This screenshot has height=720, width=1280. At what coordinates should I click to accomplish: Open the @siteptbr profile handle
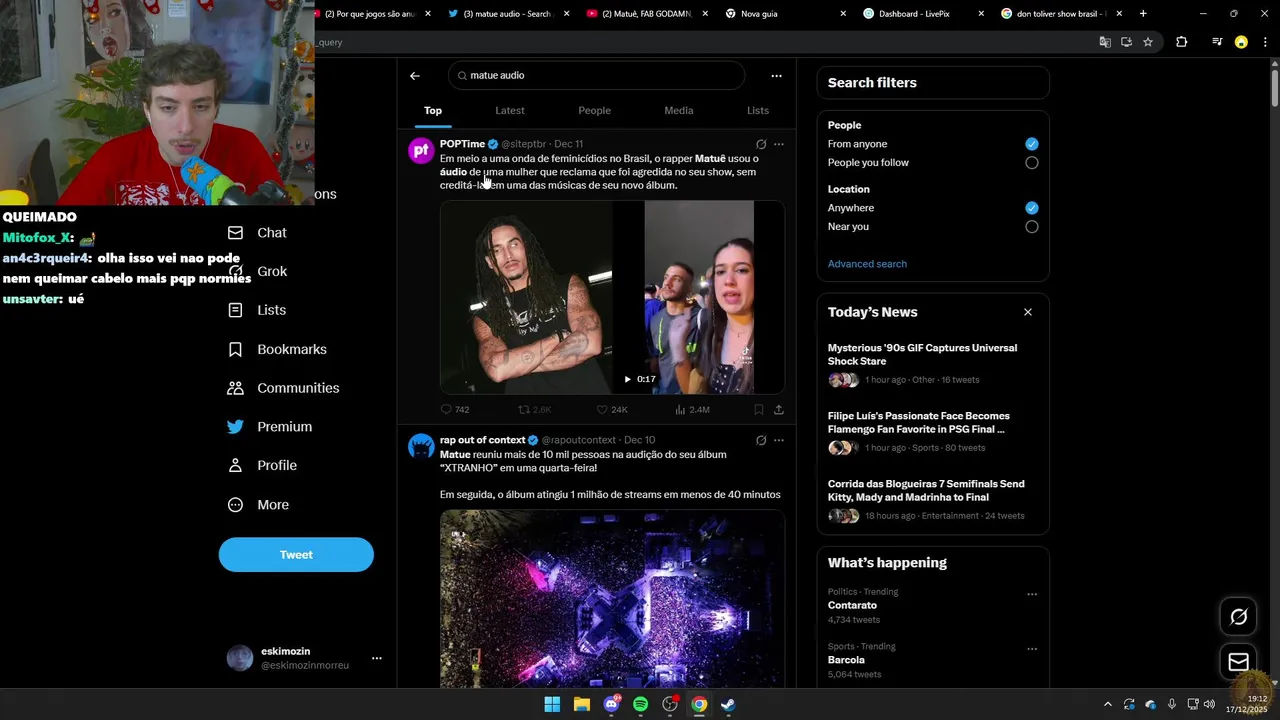[524, 144]
